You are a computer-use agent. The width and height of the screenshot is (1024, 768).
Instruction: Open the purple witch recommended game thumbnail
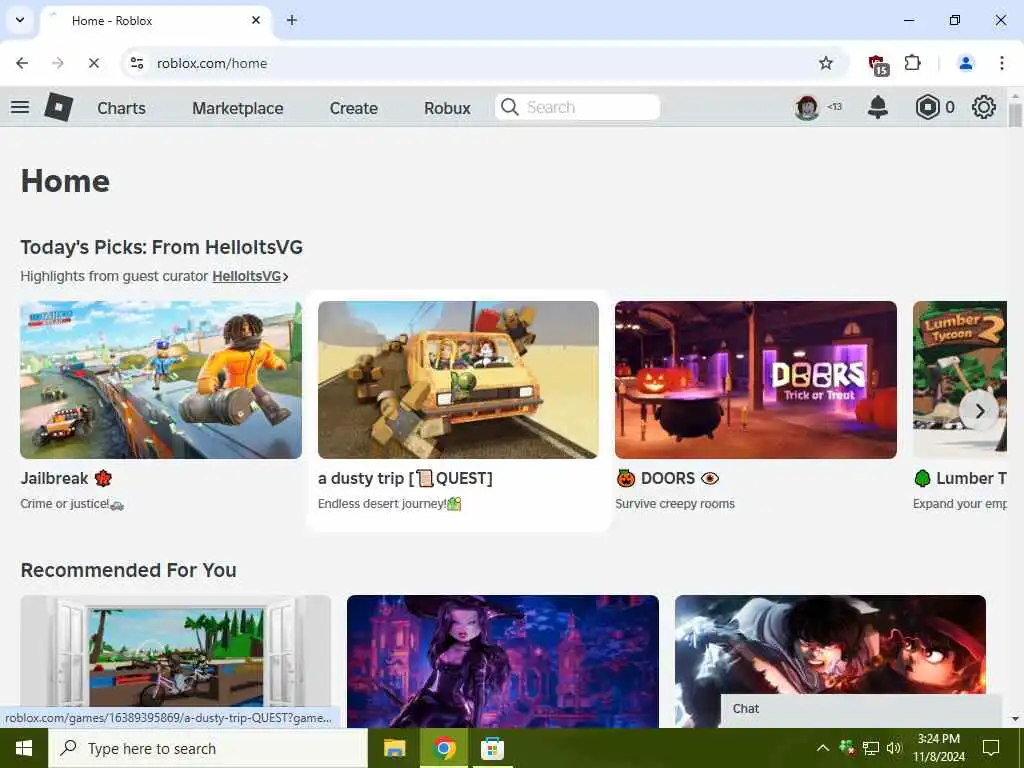(x=503, y=660)
